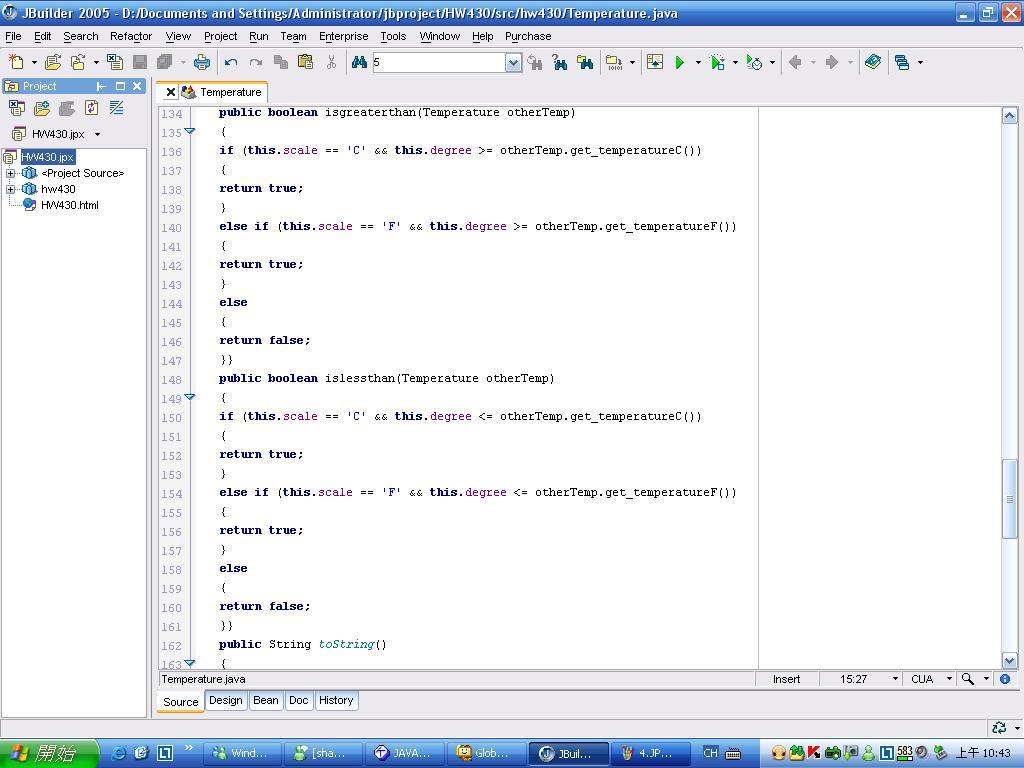Image resolution: width=1024 pixels, height=768 pixels.
Task: Open the search field history dropdown
Action: (514, 63)
